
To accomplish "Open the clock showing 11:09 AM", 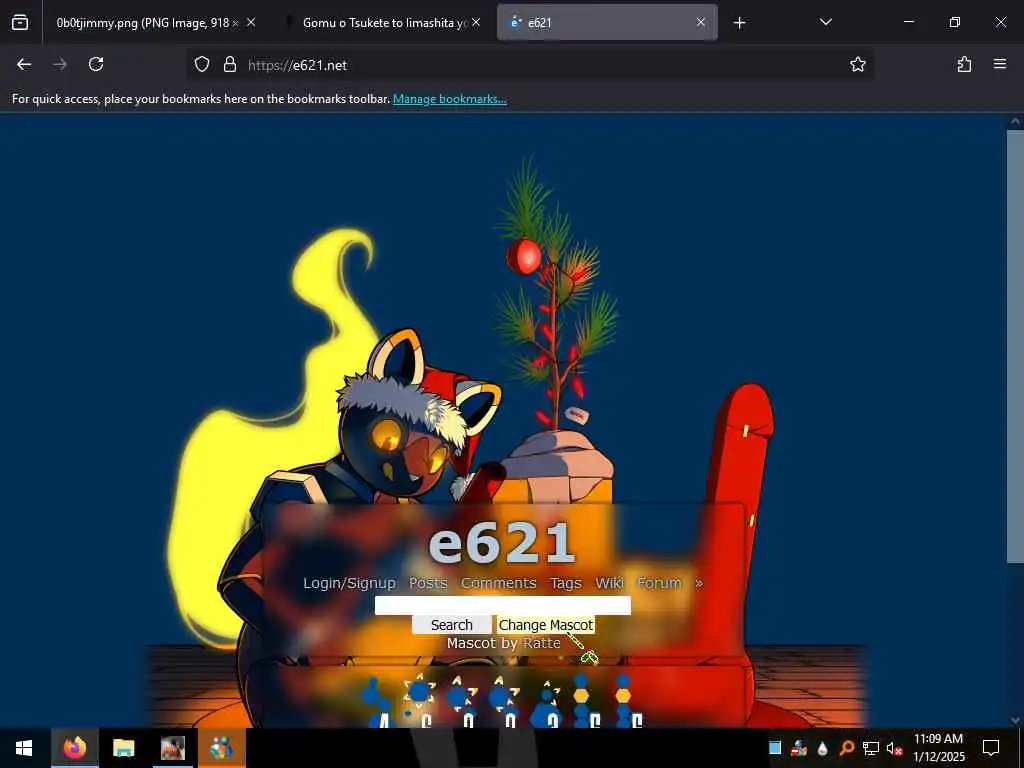I will click(938, 748).
